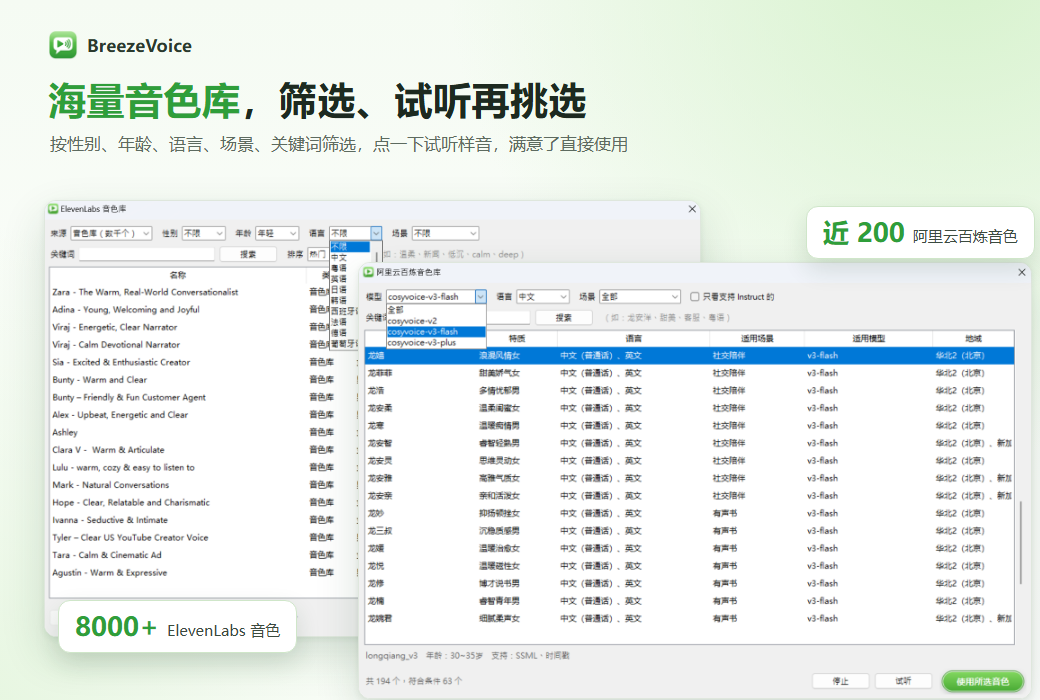Click vertical scrollbar of 阿里云 voice table

click(1020, 544)
